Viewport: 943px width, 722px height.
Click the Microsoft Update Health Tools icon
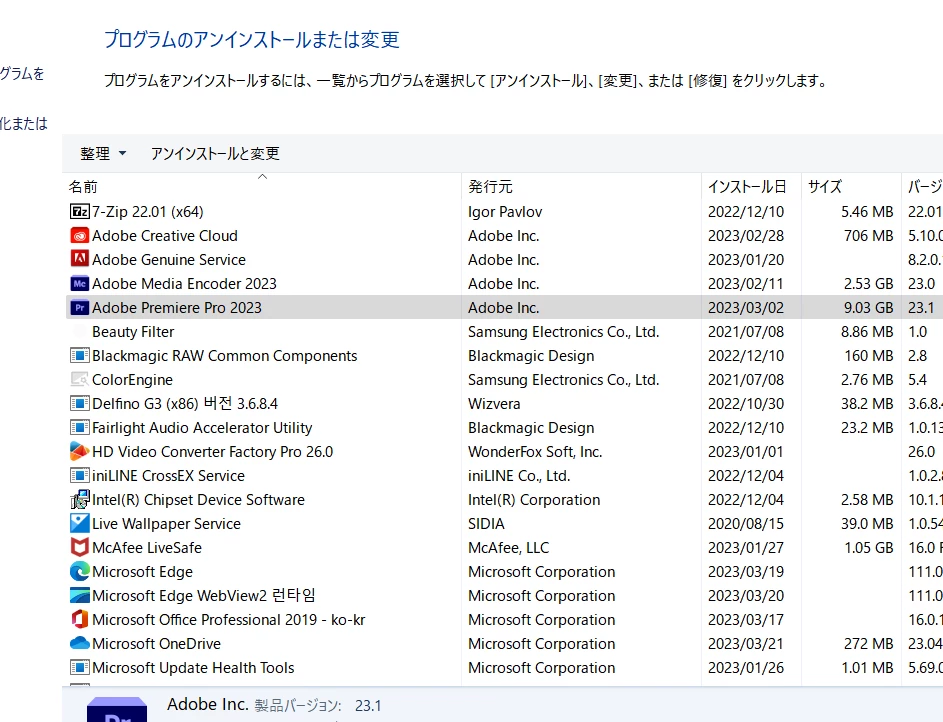coord(79,668)
